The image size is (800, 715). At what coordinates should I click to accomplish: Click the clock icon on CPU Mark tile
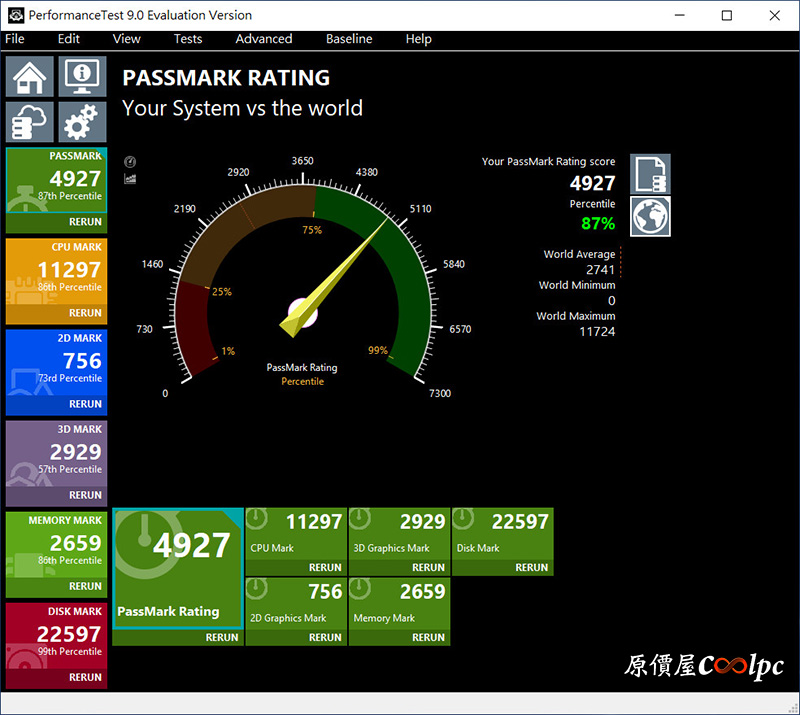pos(257,519)
